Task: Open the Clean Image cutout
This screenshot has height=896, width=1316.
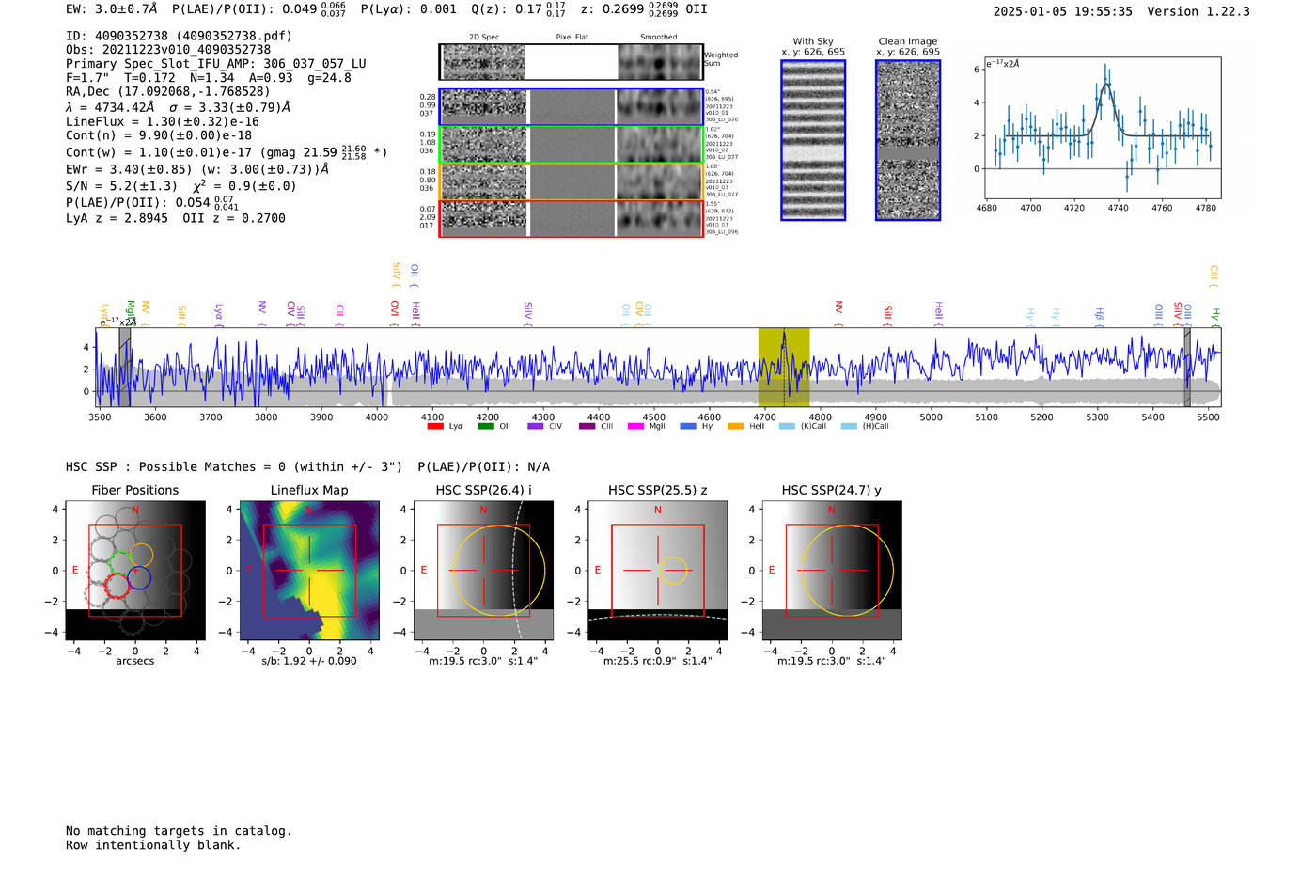Action: (x=908, y=140)
